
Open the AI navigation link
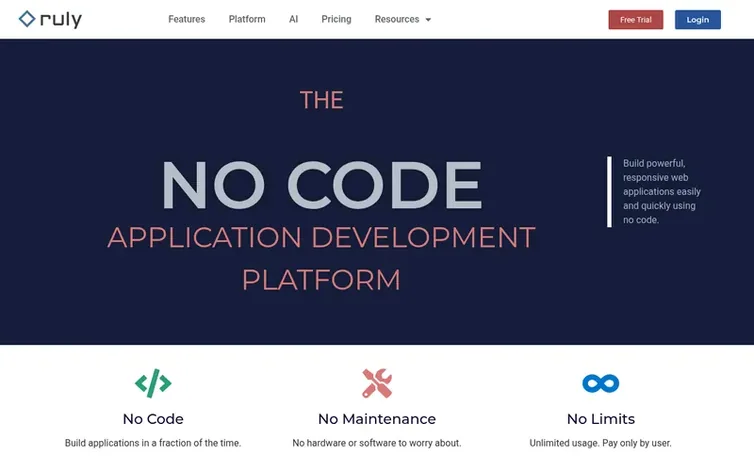[x=293, y=19]
